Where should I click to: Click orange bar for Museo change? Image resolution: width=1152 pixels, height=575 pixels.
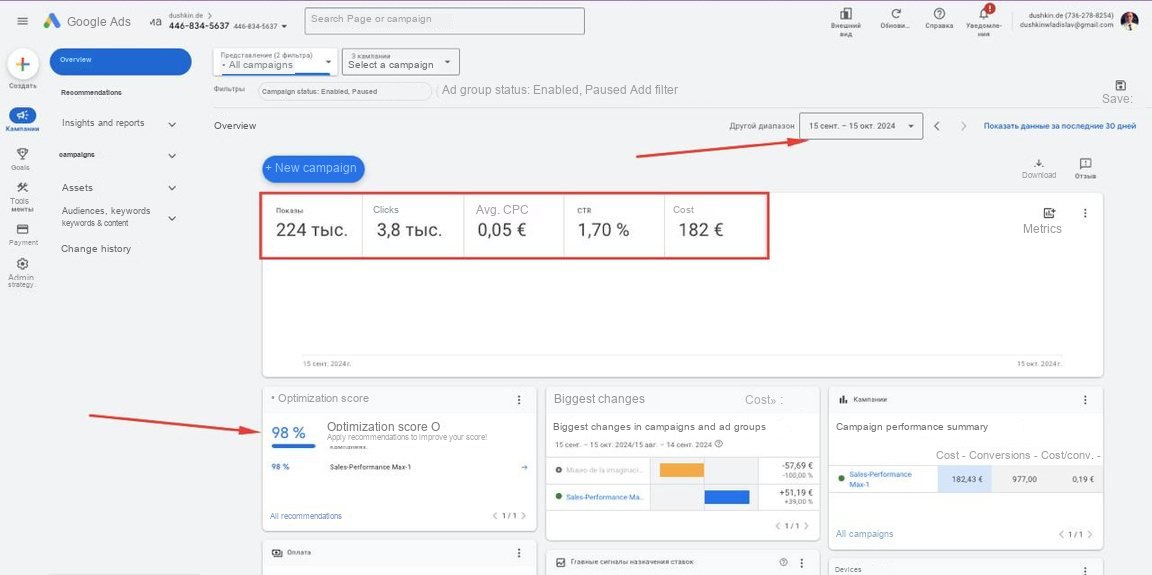[x=682, y=470]
